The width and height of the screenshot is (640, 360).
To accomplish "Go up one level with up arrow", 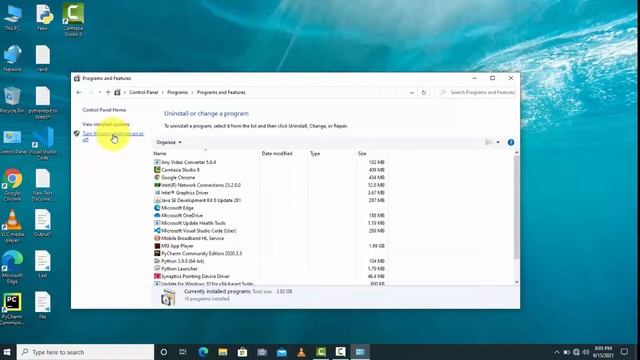I will tap(108, 93).
